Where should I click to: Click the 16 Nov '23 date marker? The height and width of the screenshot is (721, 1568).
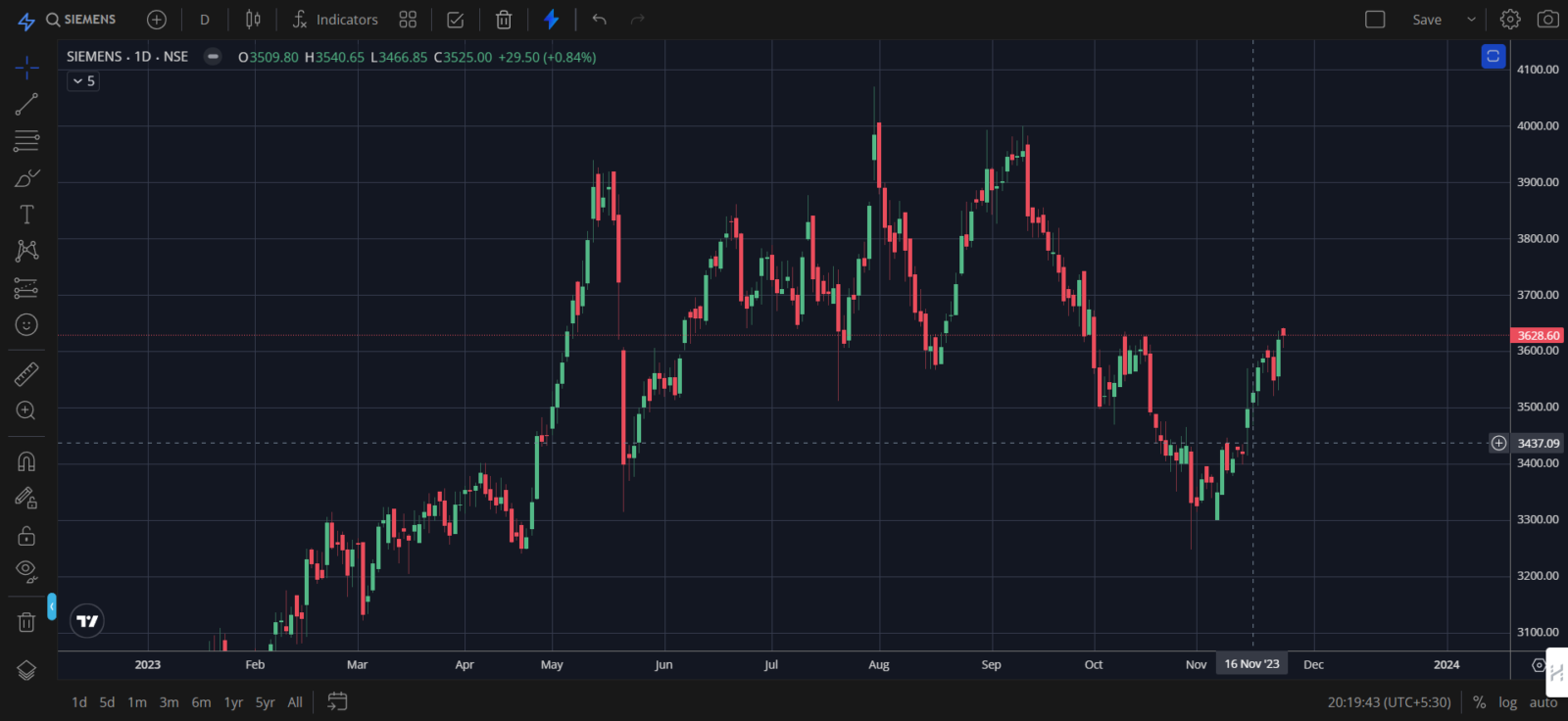(1251, 664)
